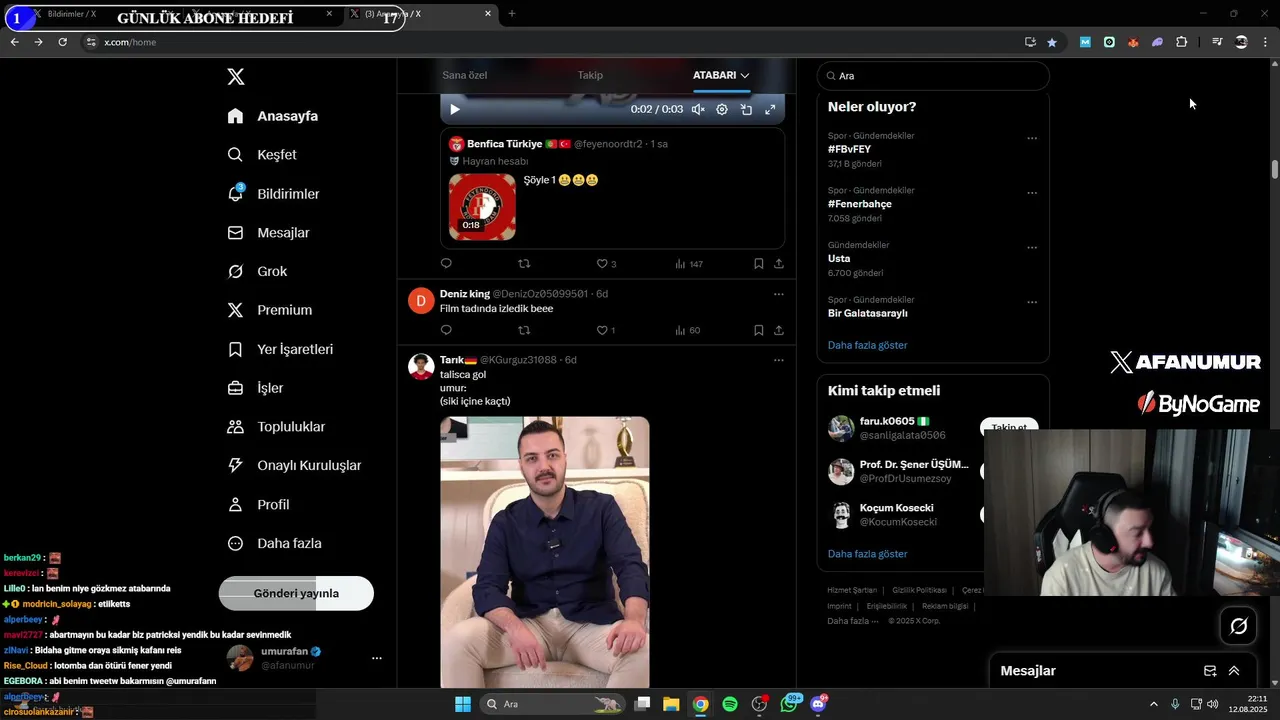Open Grok floating button
1280x720 pixels.
pos(1238,626)
